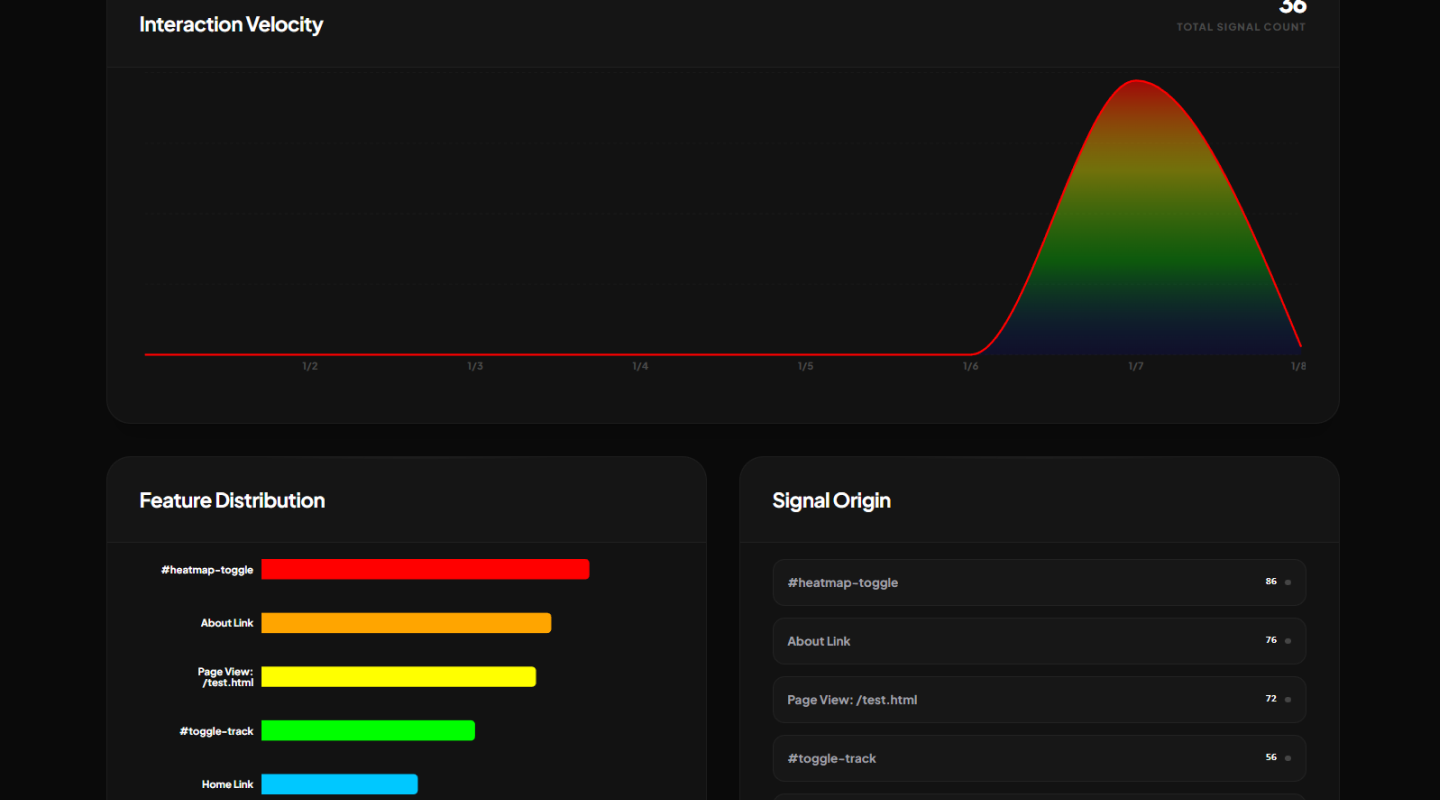Viewport: 1440px width, 800px height.
Task: Select the 1/2 tick on the velocity chart
Action: 310,366
